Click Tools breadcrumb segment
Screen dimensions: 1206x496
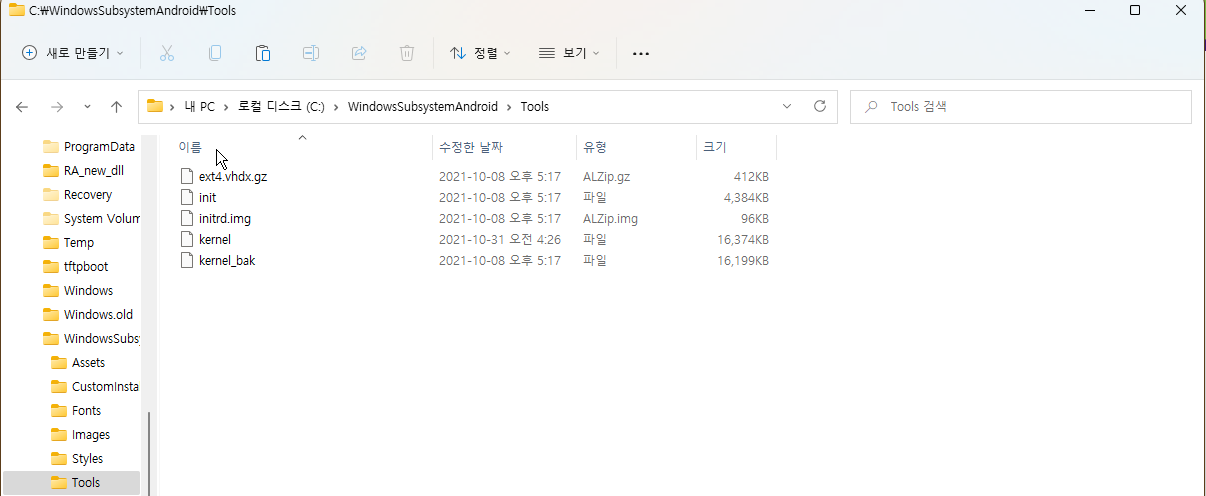coord(534,106)
